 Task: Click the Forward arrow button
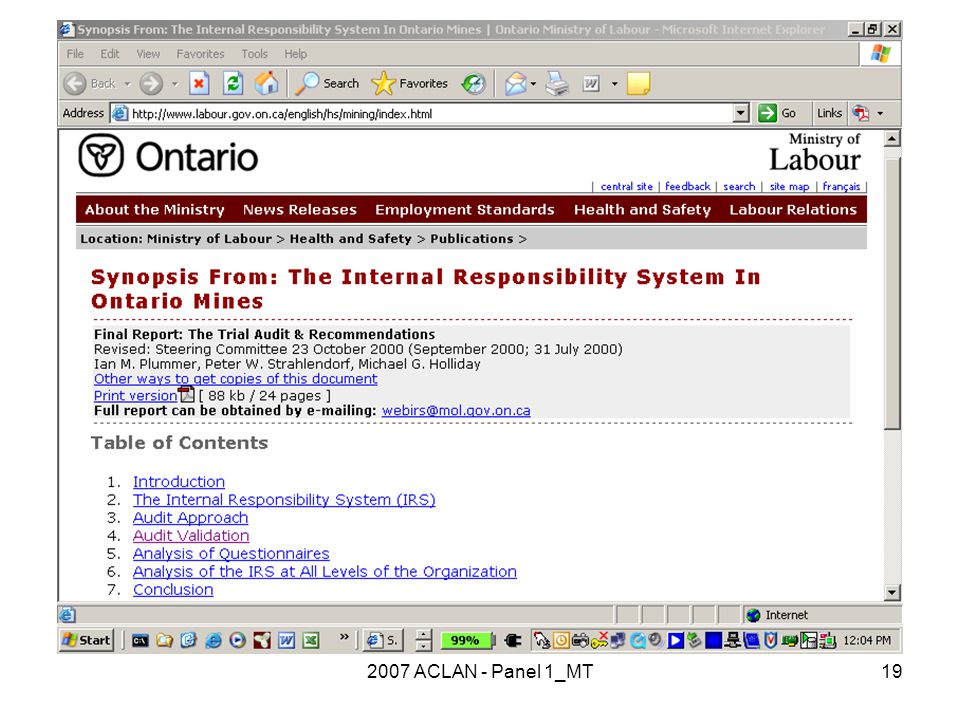(151, 83)
